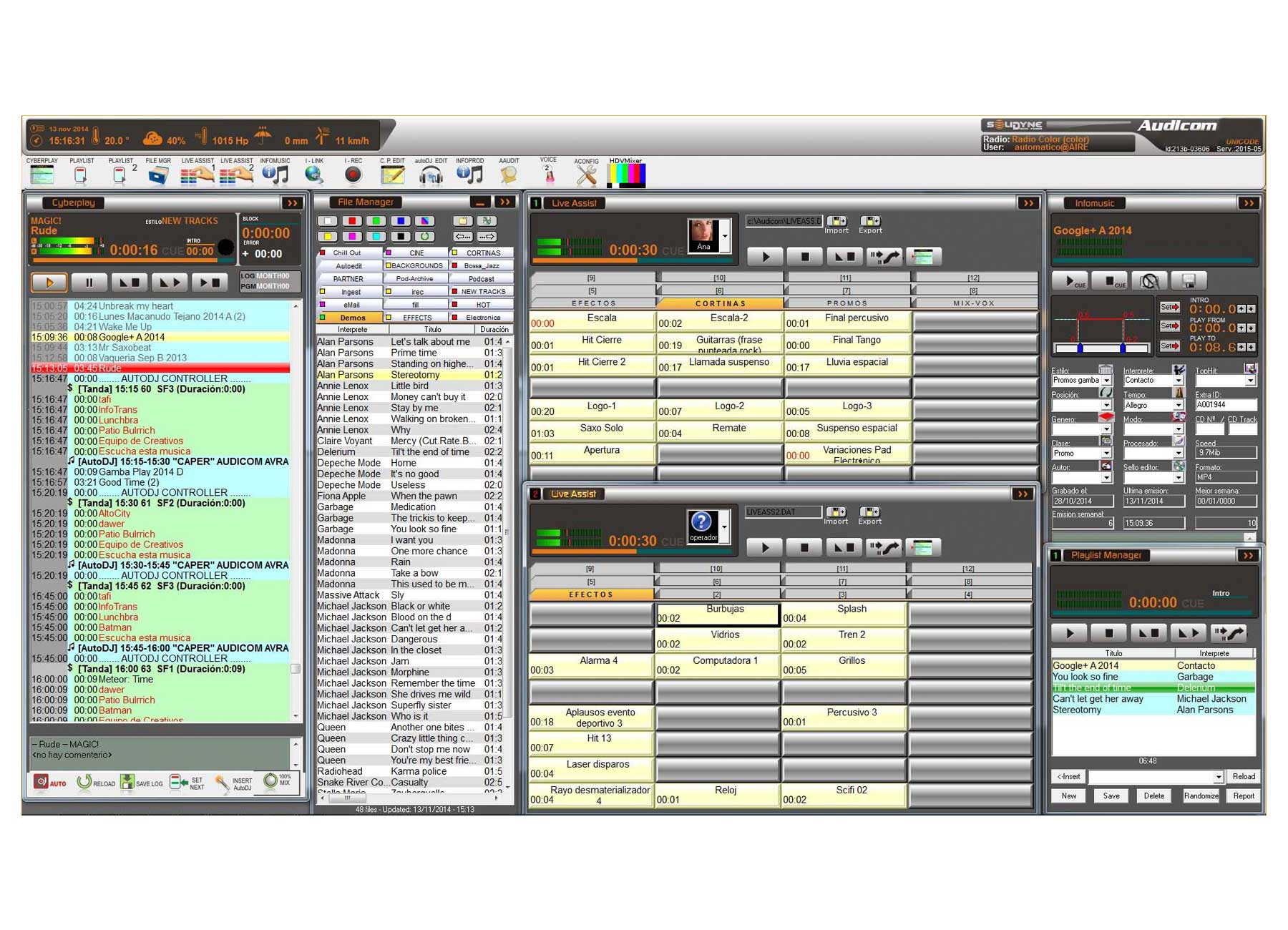Select the NEW TRACKS folder in File Manager
The height and width of the screenshot is (930, 1288).
coord(483,292)
